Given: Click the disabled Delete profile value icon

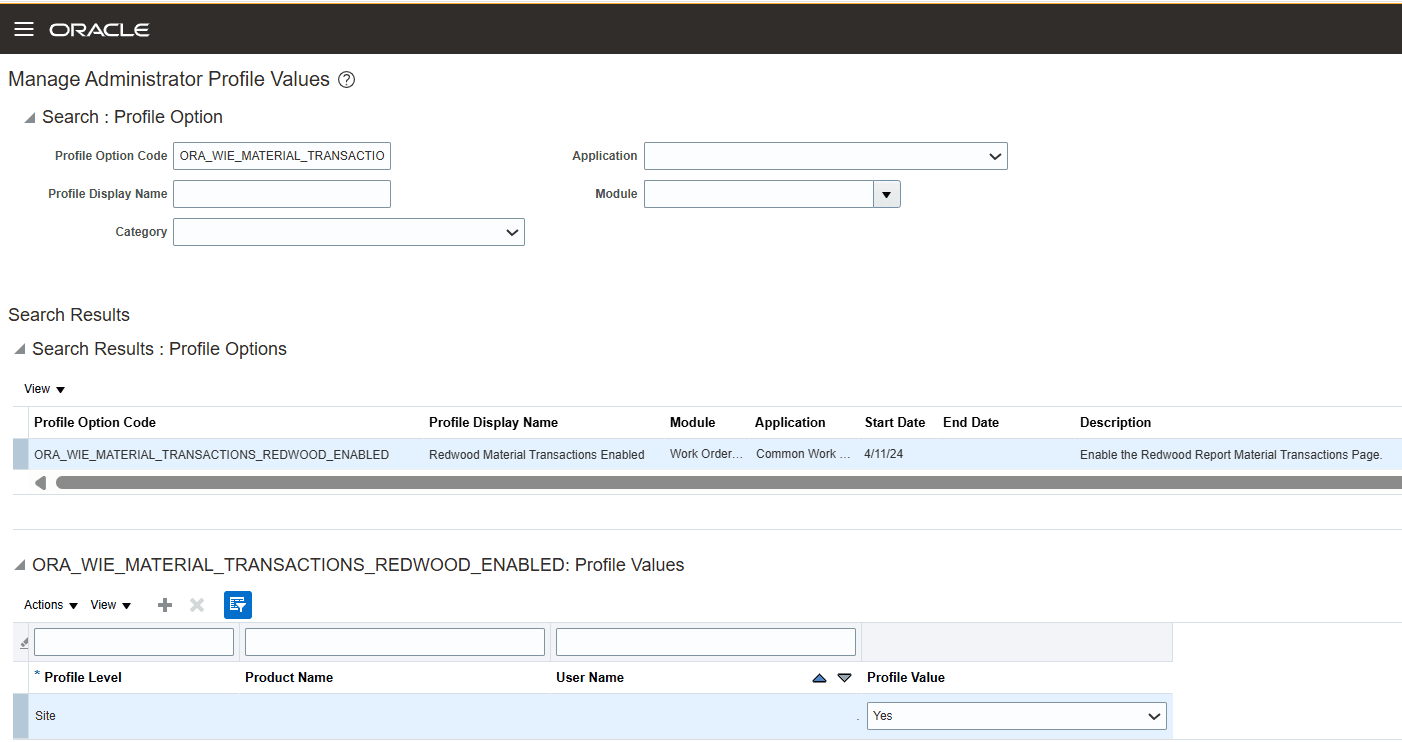Looking at the screenshot, I should (x=196, y=604).
